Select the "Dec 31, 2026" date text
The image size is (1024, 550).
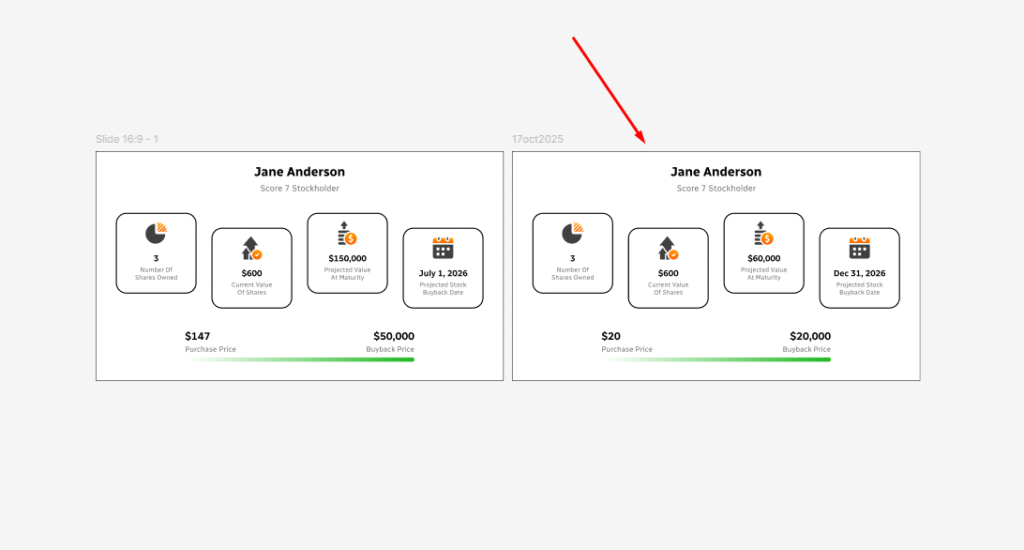859,273
